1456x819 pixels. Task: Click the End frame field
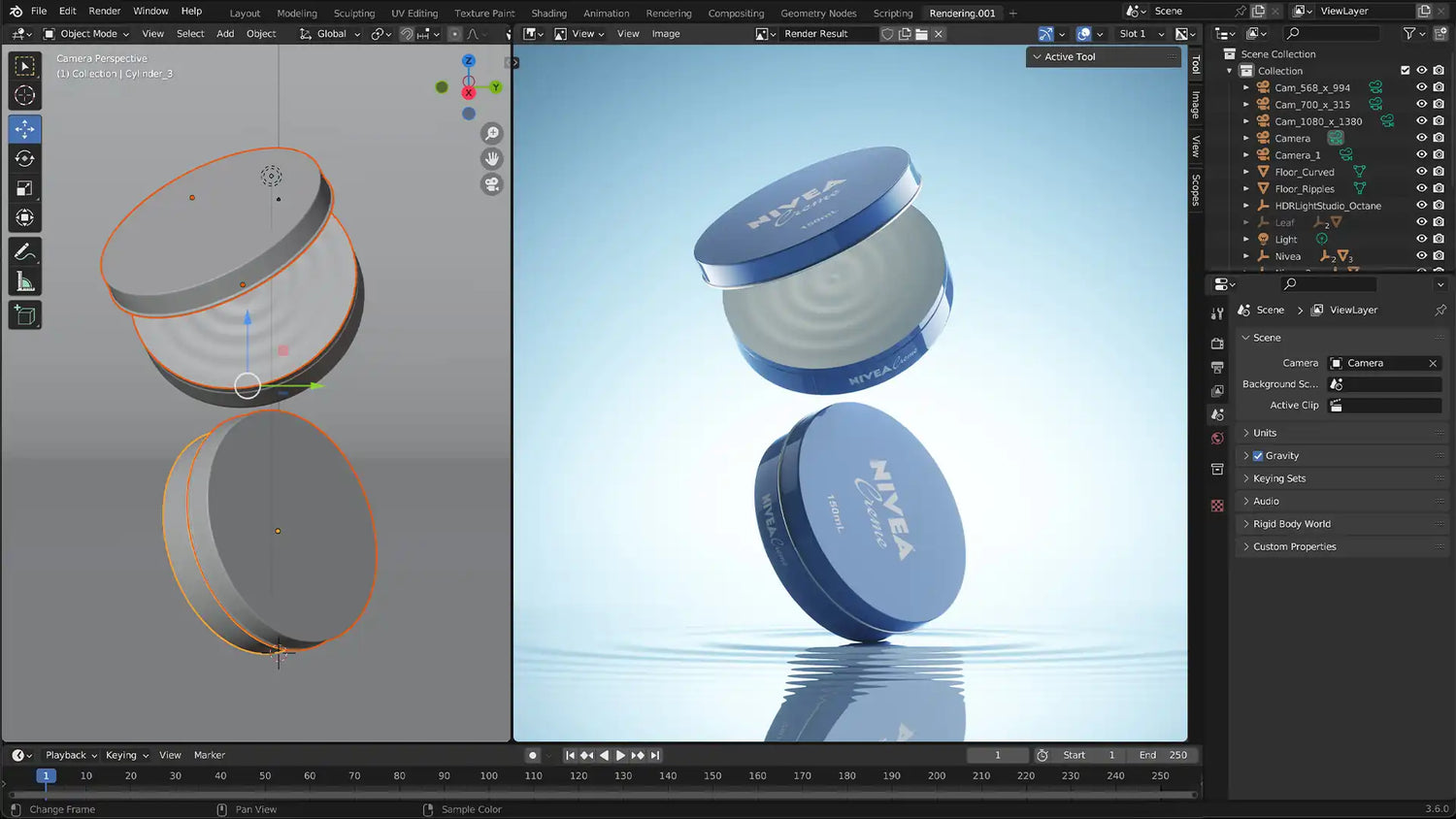1163,755
